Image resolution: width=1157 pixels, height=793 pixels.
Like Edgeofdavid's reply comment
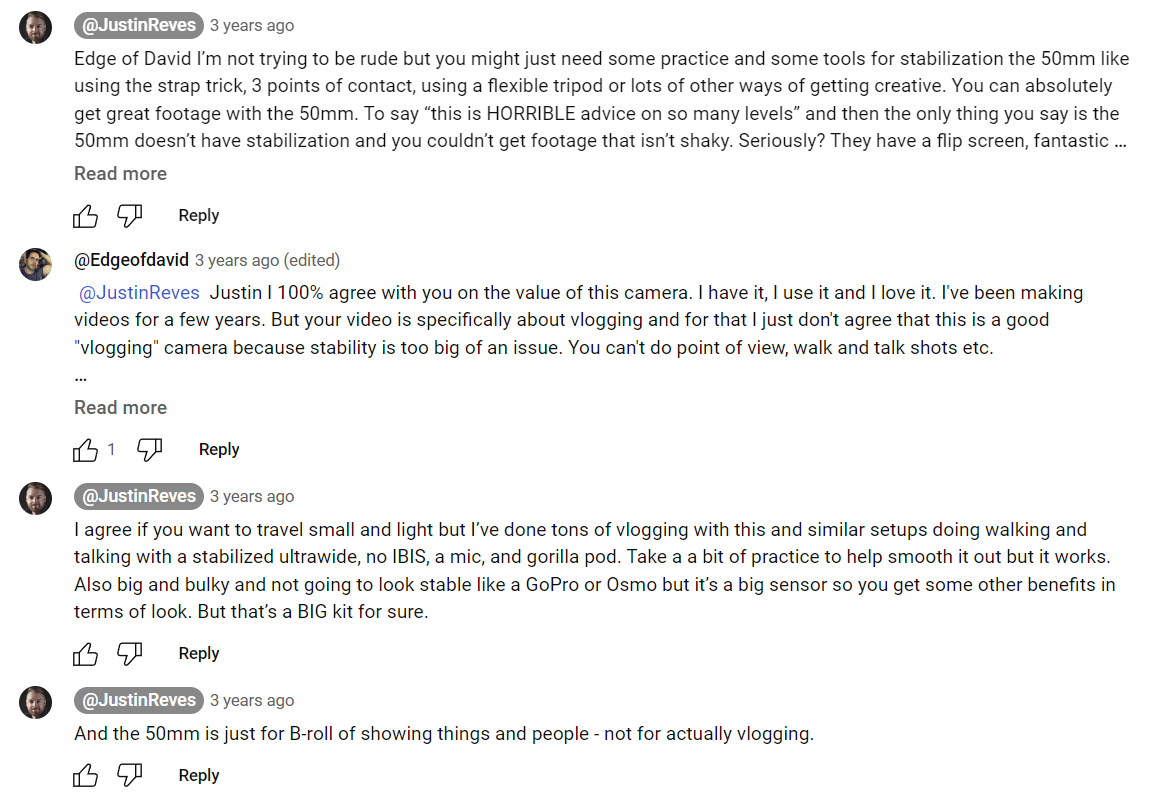click(86, 450)
